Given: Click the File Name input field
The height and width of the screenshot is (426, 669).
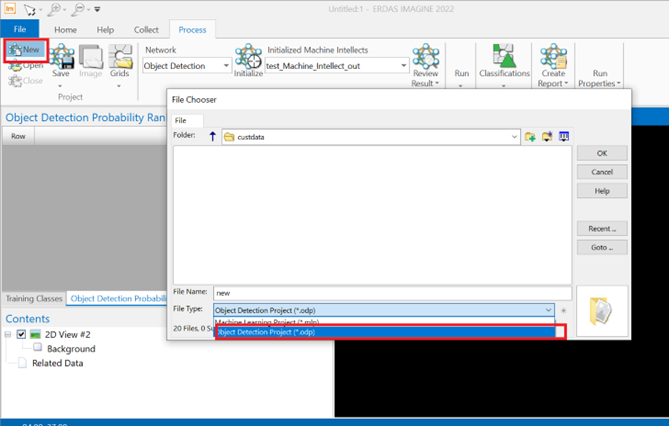Looking at the screenshot, I should (391, 294).
